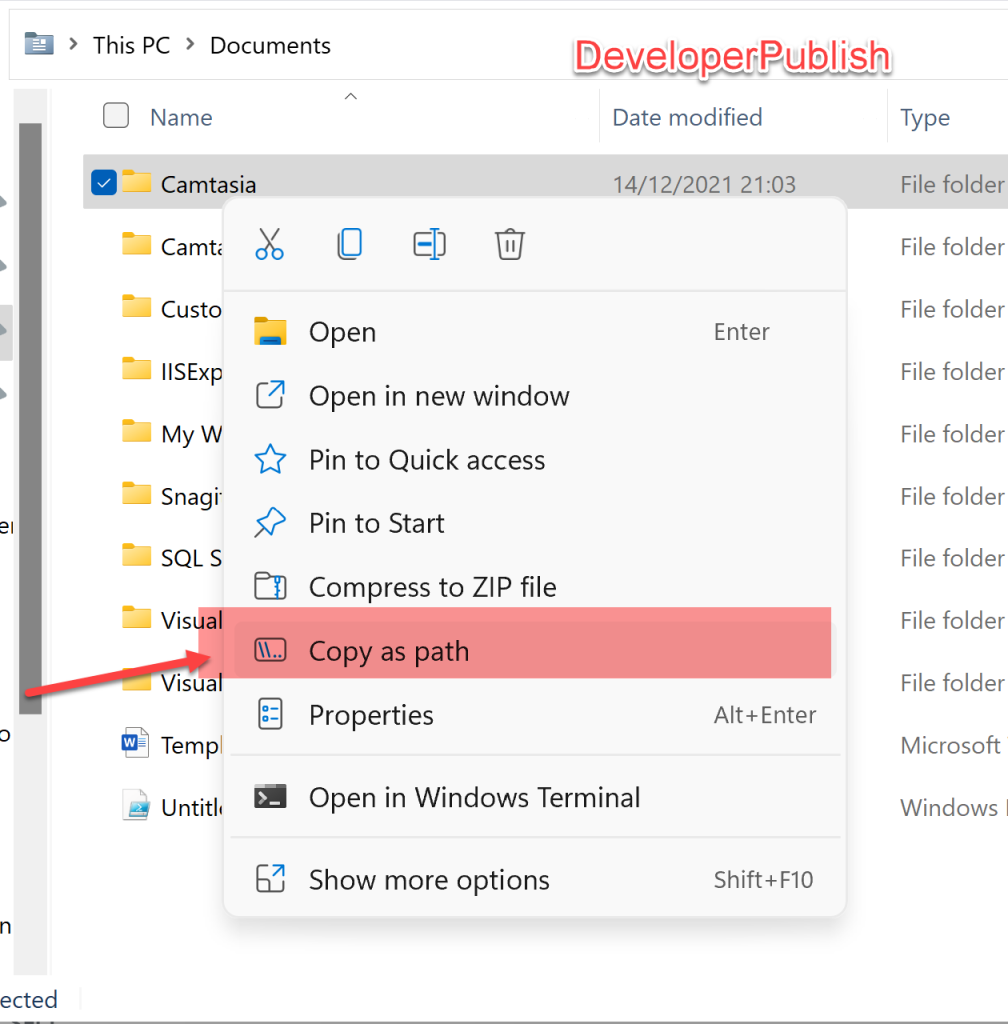Open the Documents breadcrumb link
This screenshot has width=1008, height=1024.
(x=269, y=45)
